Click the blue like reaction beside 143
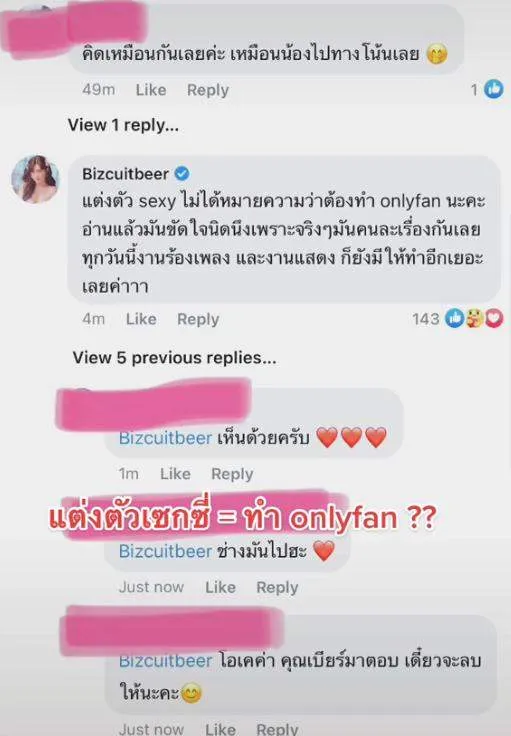This screenshot has width=511, height=736. (454, 318)
